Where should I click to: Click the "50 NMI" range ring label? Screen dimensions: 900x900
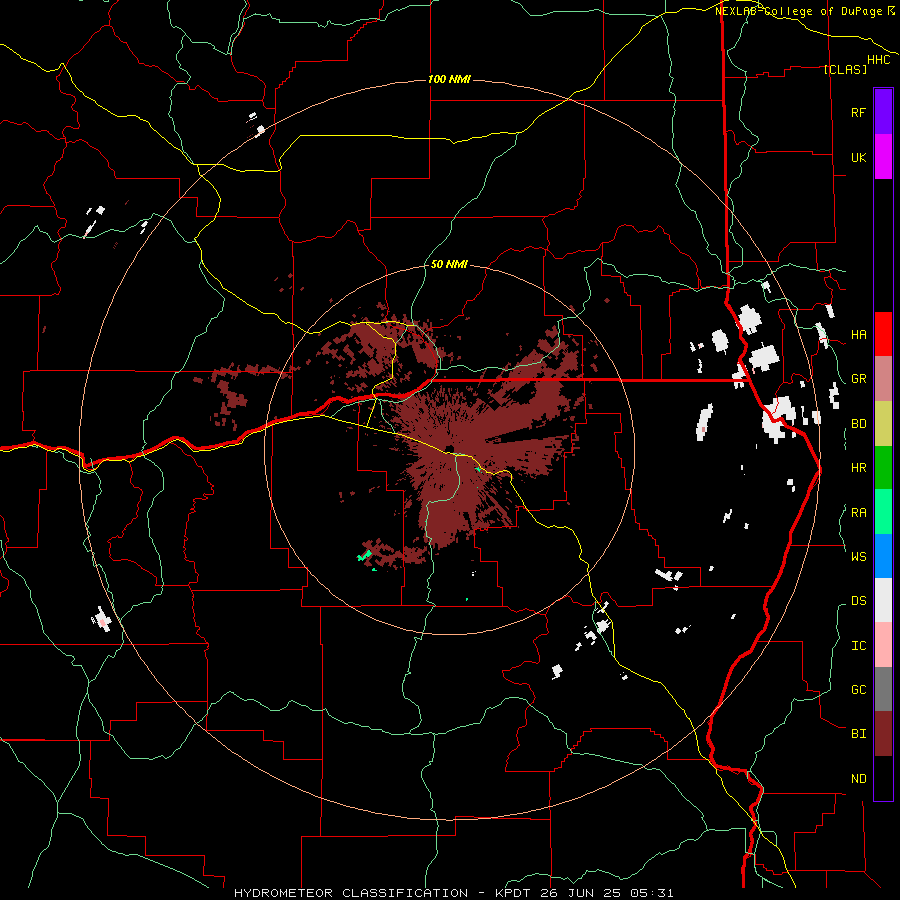pos(449,264)
